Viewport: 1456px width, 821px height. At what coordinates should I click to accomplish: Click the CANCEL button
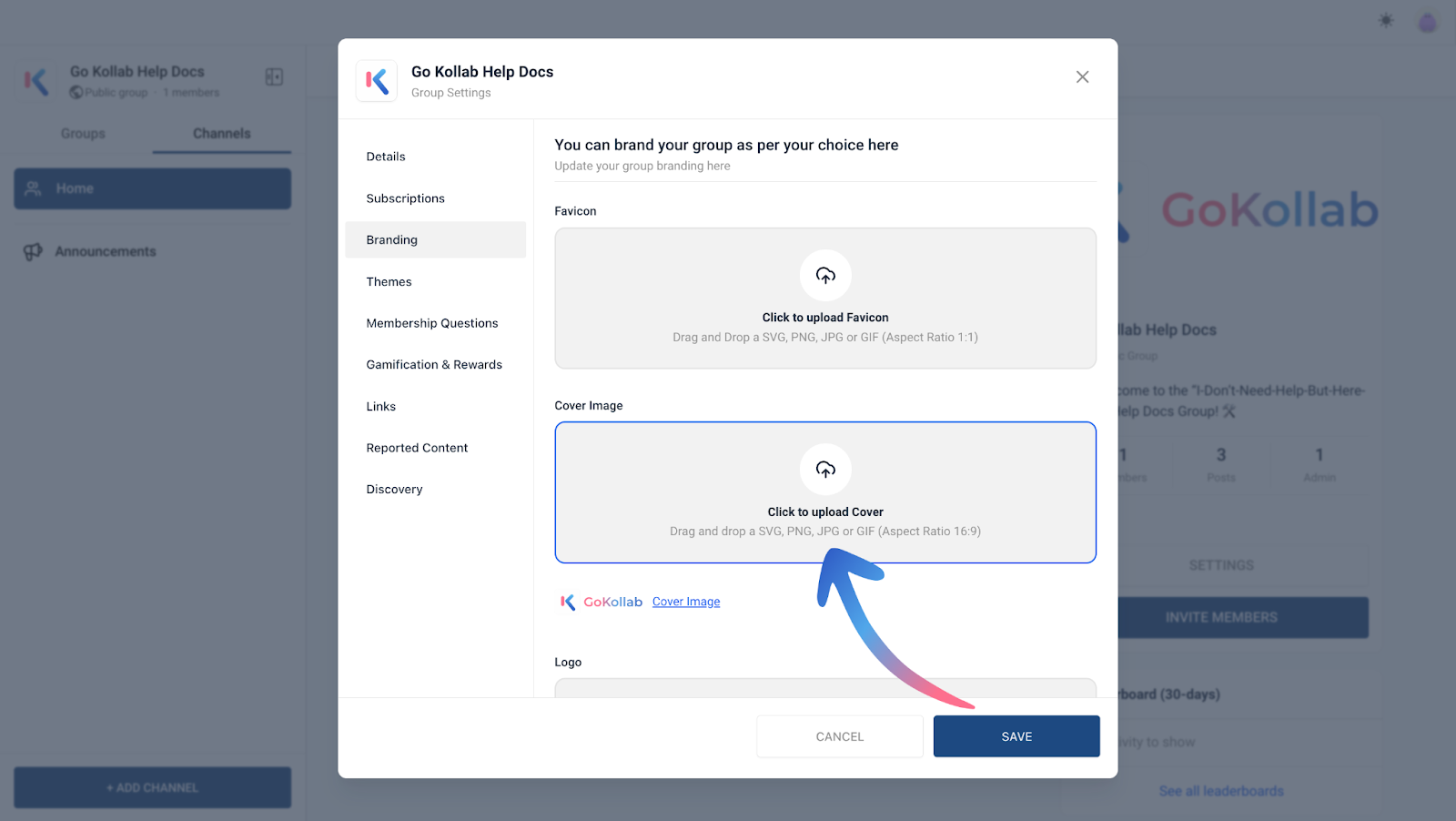[840, 736]
